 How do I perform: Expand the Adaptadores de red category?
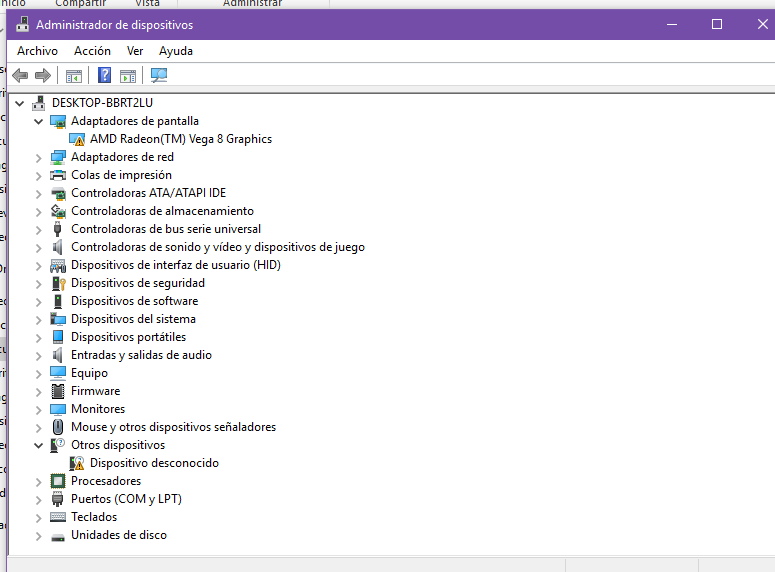(39, 157)
